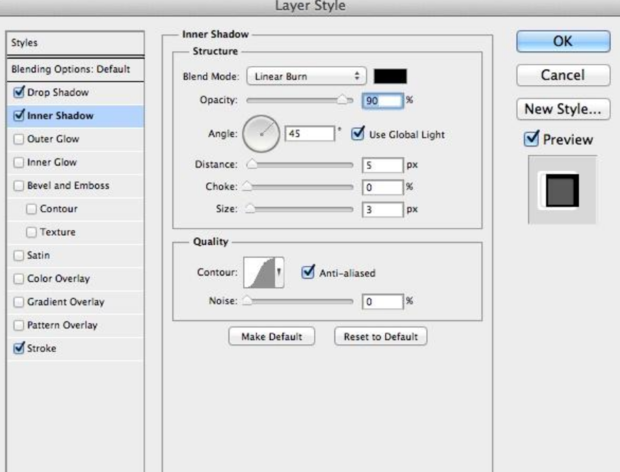Image resolution: width=620 pixels, height=472 pixels.
Task: Click the Angle dial control
Action: pos(261,134)
